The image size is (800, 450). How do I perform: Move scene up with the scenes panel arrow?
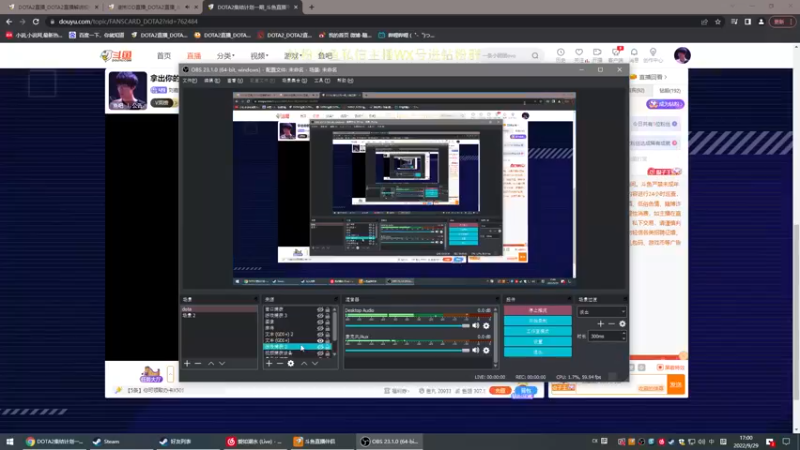211,363
